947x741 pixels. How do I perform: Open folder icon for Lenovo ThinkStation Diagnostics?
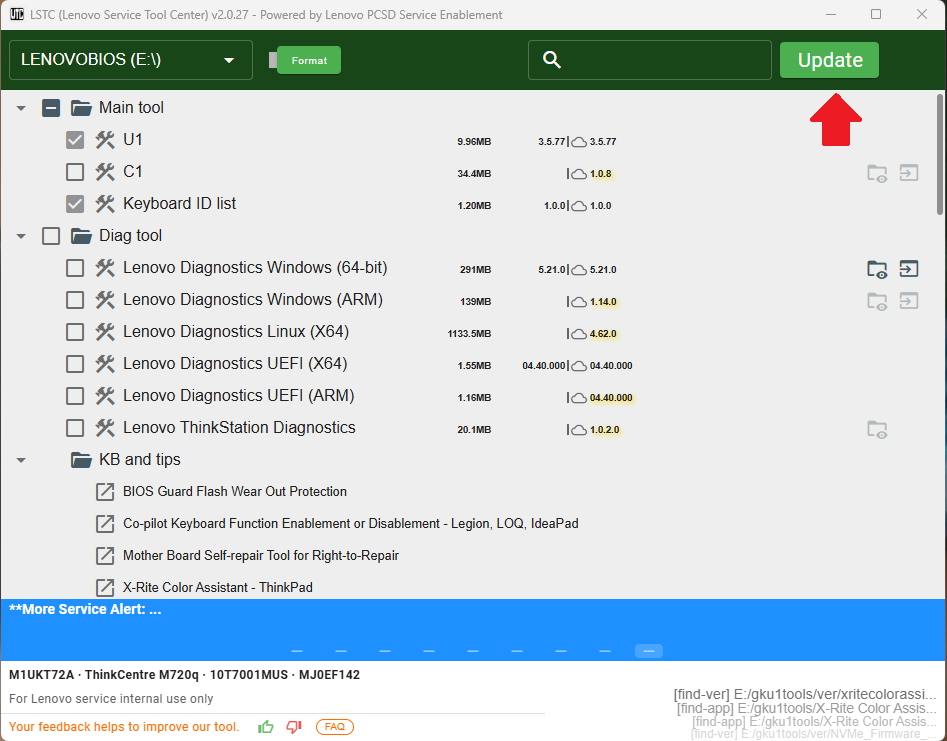coord(876,429)
